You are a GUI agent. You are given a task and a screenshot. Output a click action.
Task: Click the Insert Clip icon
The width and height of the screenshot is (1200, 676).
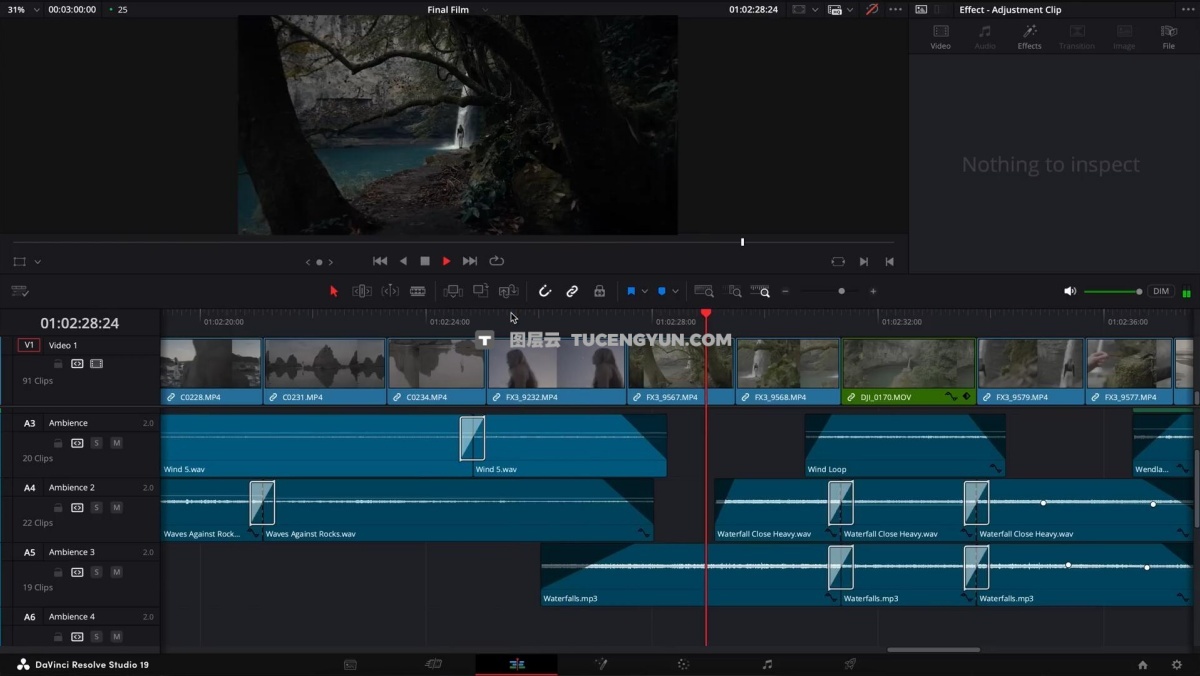point(453,291)
